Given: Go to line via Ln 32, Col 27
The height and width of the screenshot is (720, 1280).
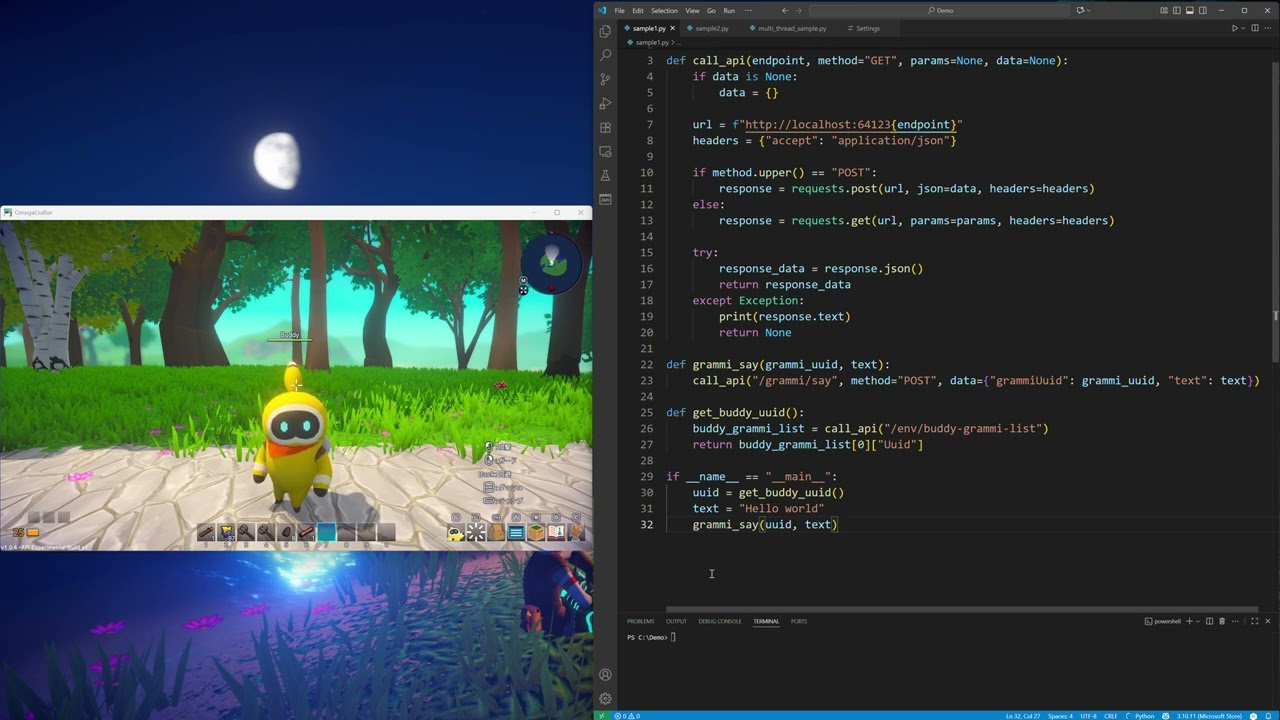Looking at the screenshot, I should tap(1023, 716).
